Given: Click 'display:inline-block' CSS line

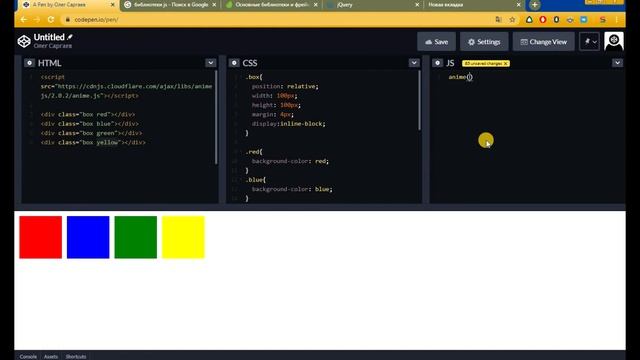Looking at the screenshot, I should click(289, 124).
